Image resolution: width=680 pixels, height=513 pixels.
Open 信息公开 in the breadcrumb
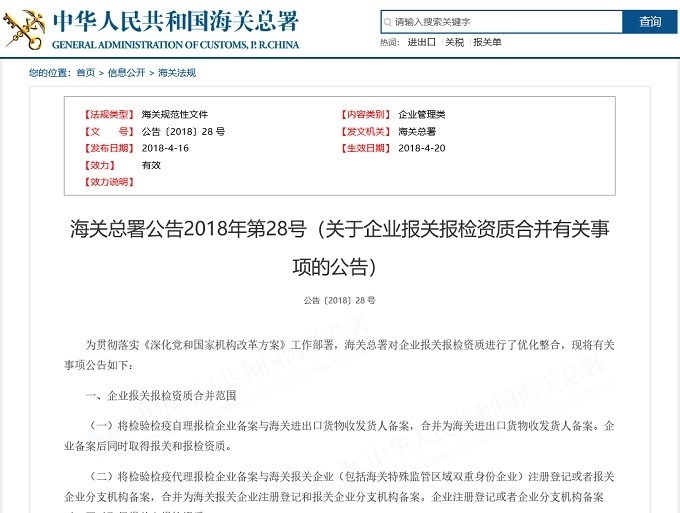[x=126, y=73]
